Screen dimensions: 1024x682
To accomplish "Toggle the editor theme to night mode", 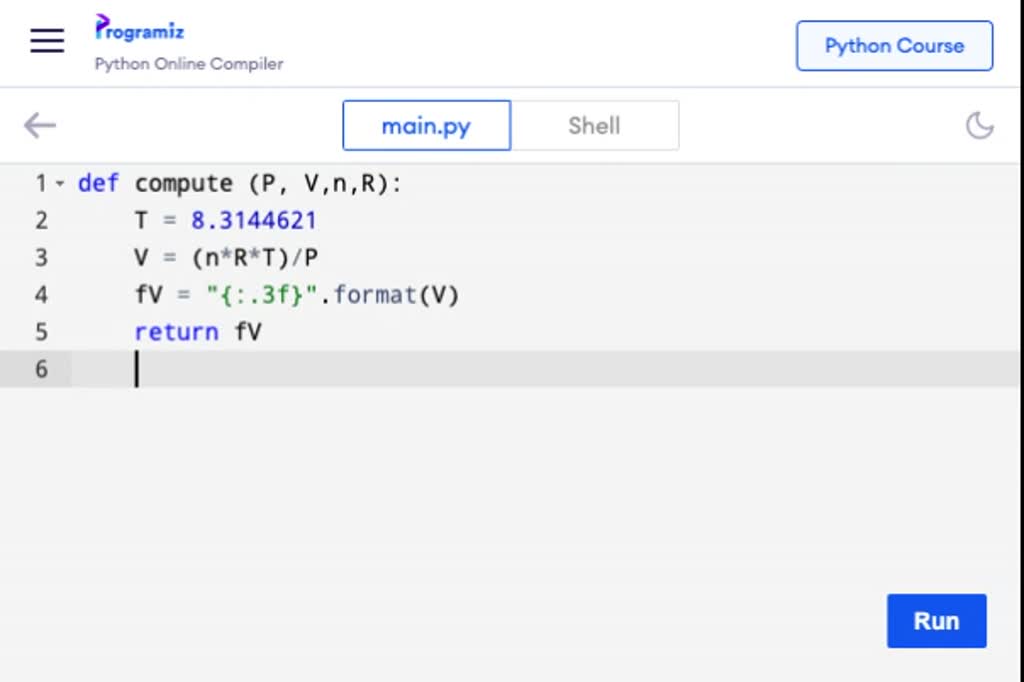I will point(980,125).
